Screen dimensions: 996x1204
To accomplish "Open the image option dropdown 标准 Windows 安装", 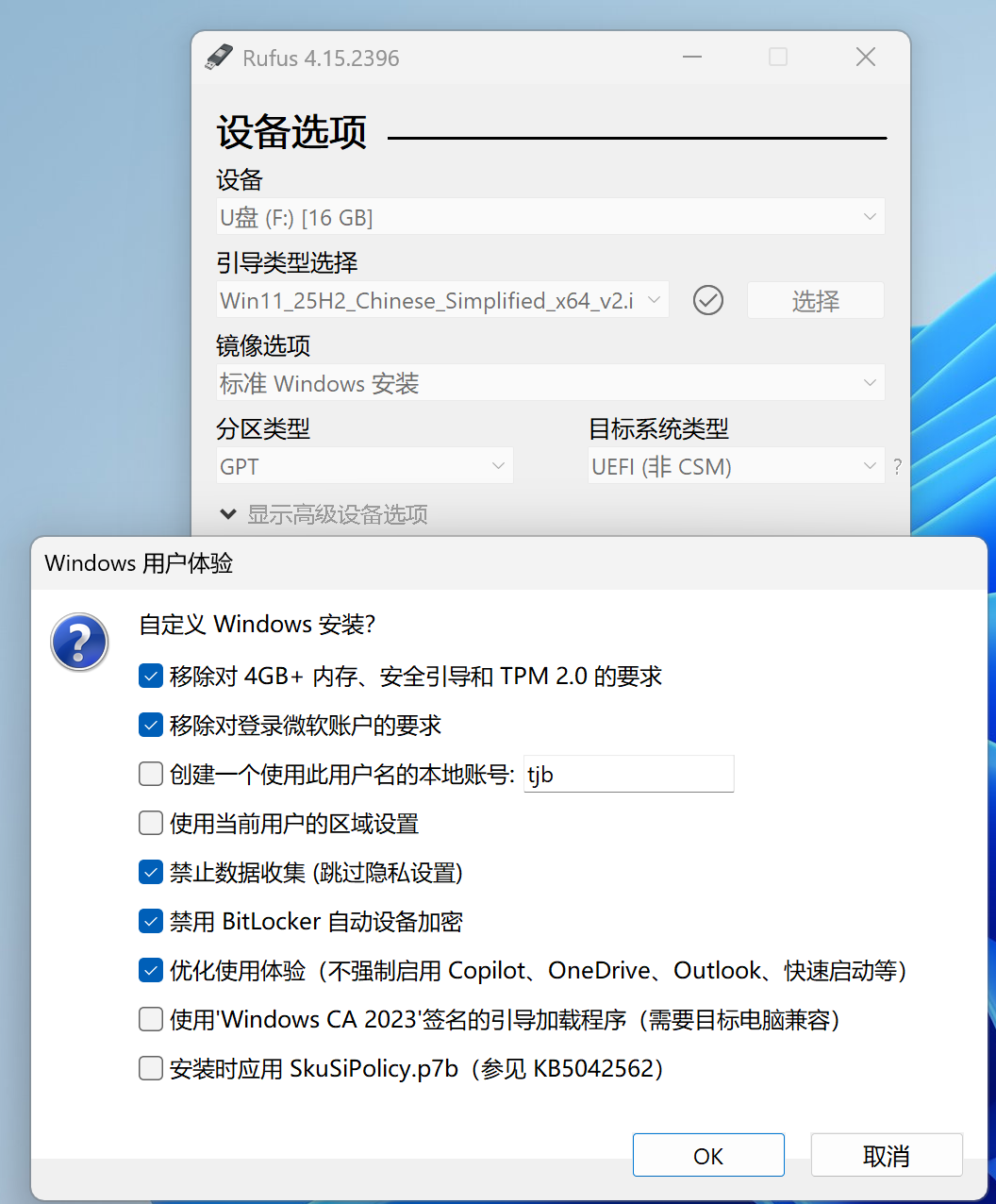I will [551, 383].
